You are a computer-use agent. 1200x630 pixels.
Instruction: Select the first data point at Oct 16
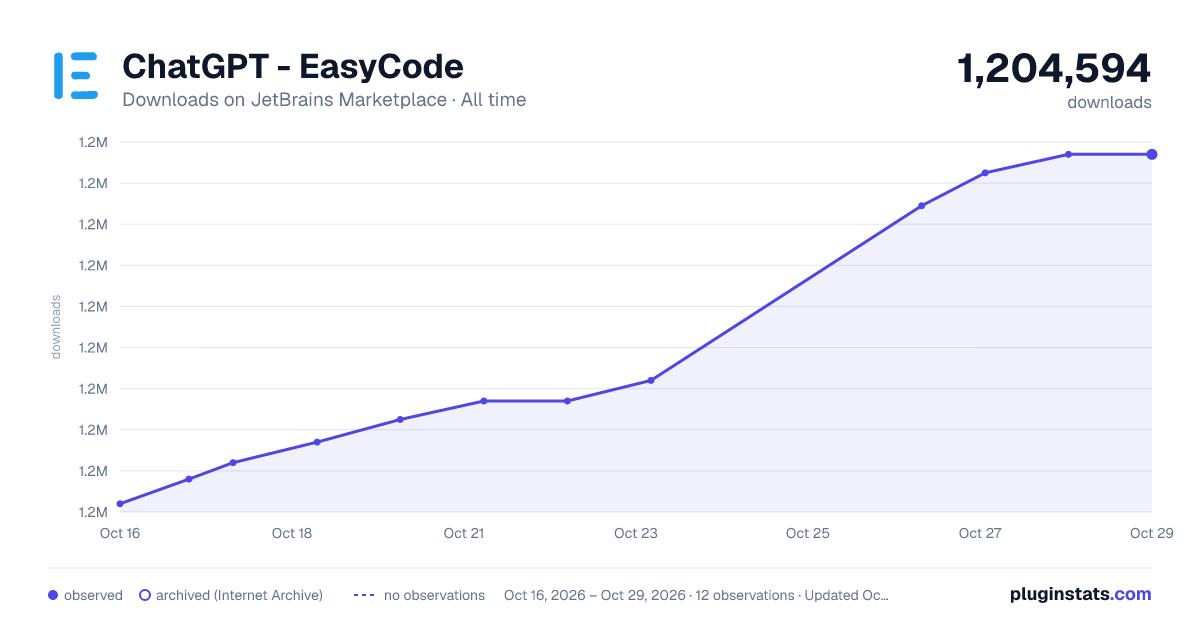[x=120, y=504]
